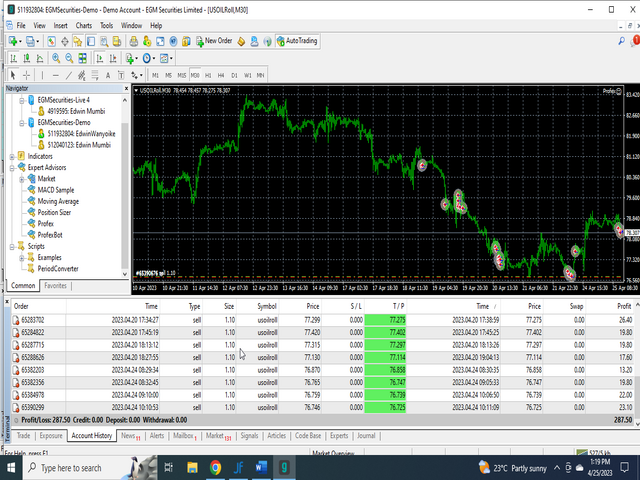Toggle the AutoTrading button
Viewport: 640px width, 480px height.
(x=297, y=41)
